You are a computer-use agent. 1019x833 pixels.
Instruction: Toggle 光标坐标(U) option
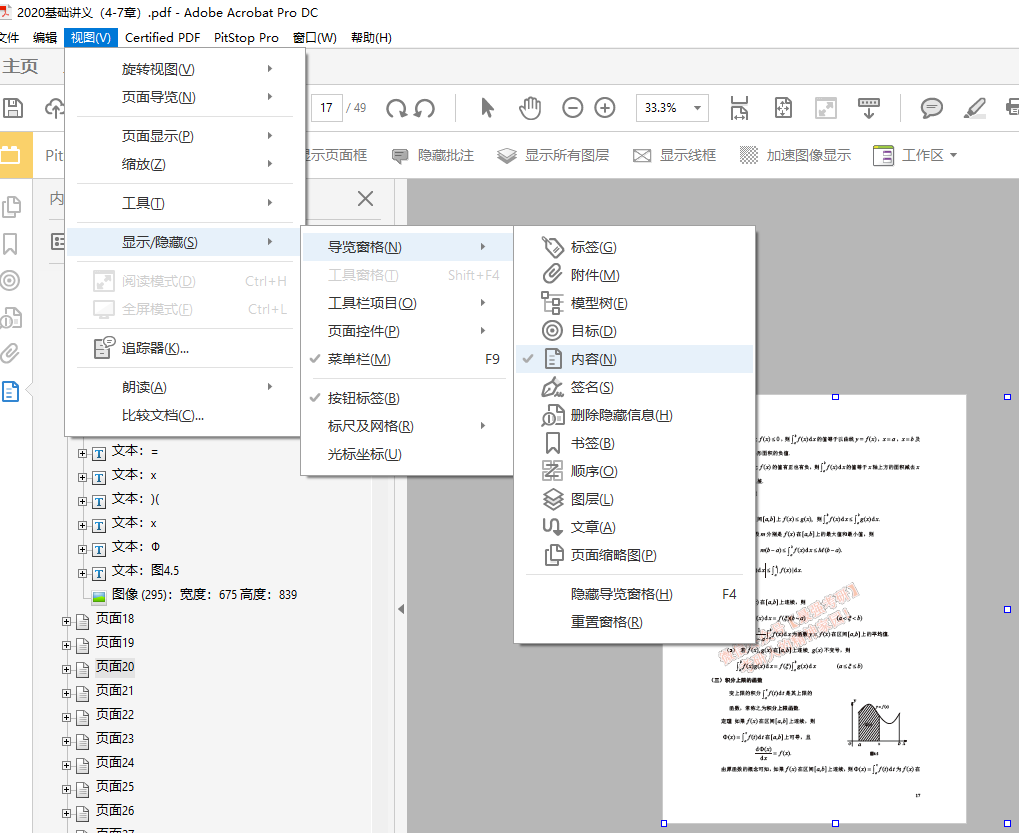tap(407, 454)
